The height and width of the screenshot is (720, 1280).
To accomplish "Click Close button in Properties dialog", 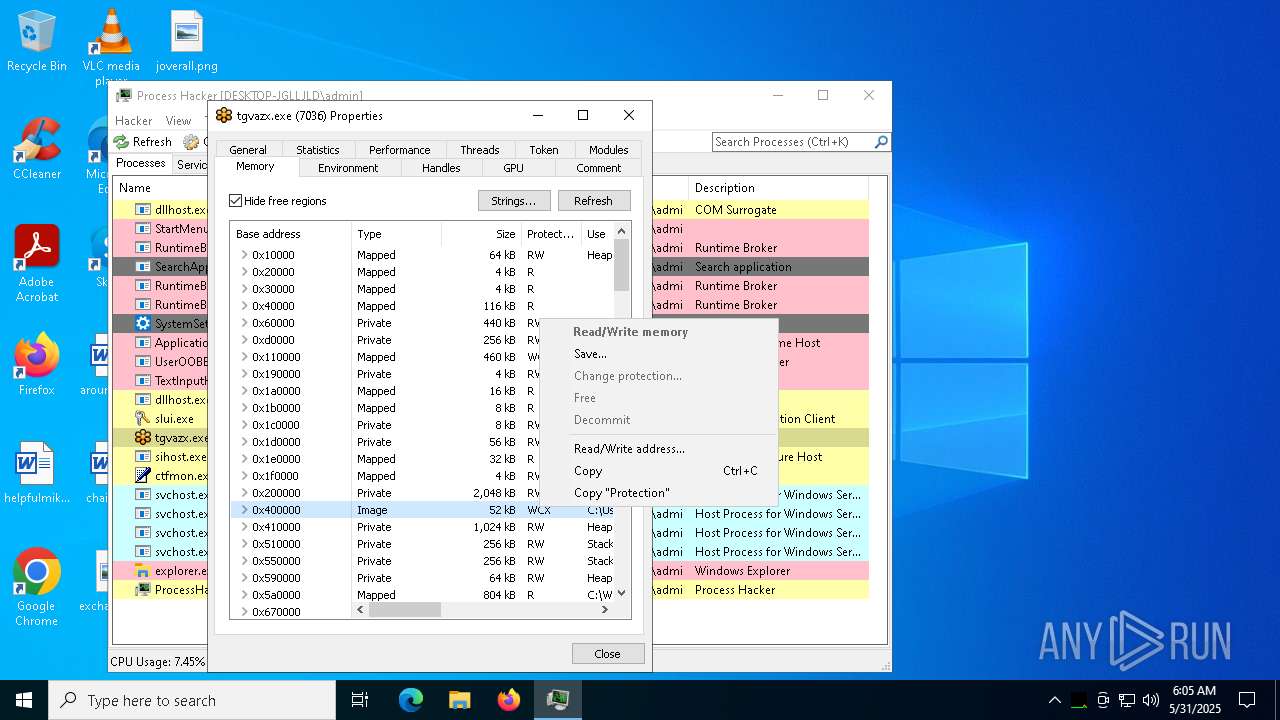I will (607, 654).
